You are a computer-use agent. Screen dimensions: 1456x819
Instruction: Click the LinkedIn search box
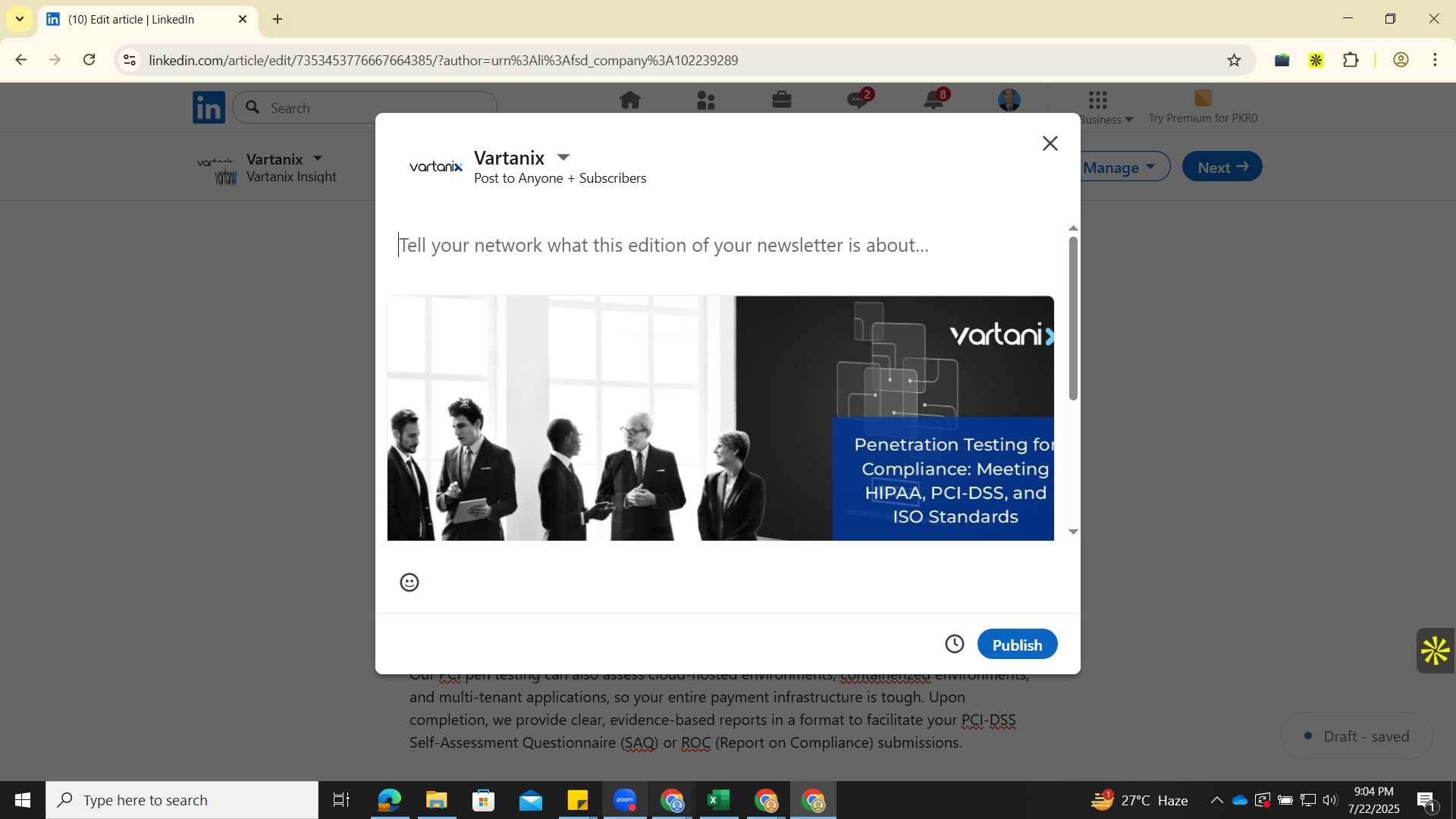(x=365, y=108)
